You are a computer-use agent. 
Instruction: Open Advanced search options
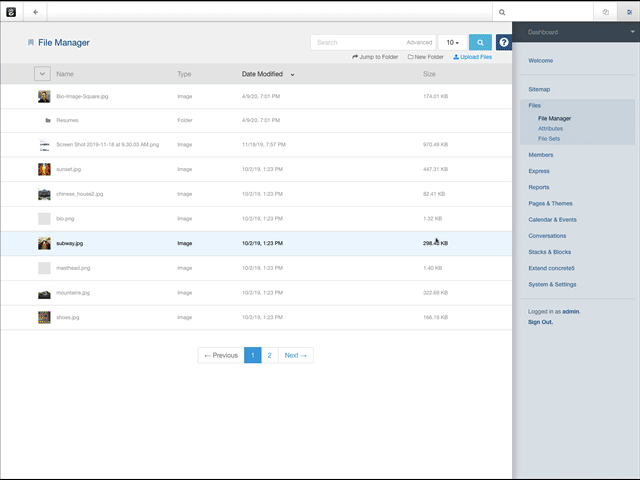tap(419, 42)
